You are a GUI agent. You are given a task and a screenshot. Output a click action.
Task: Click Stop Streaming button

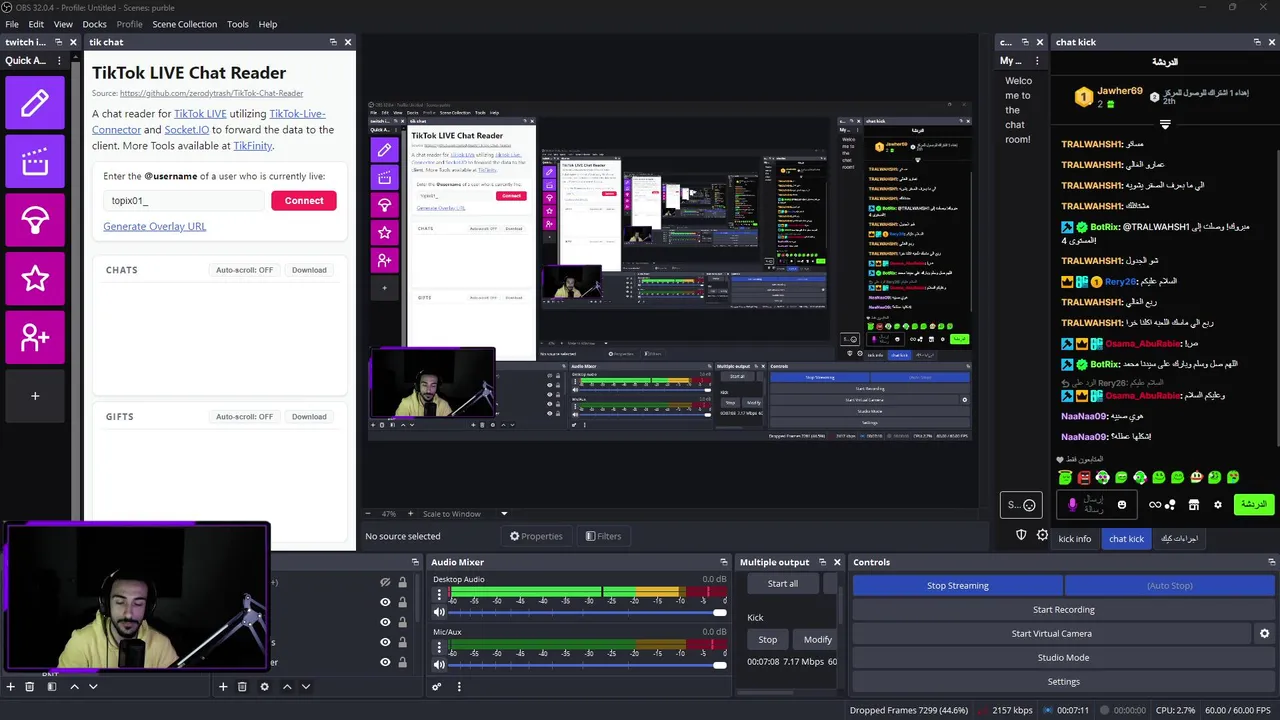pyautogui.click(x=958, y=586)
